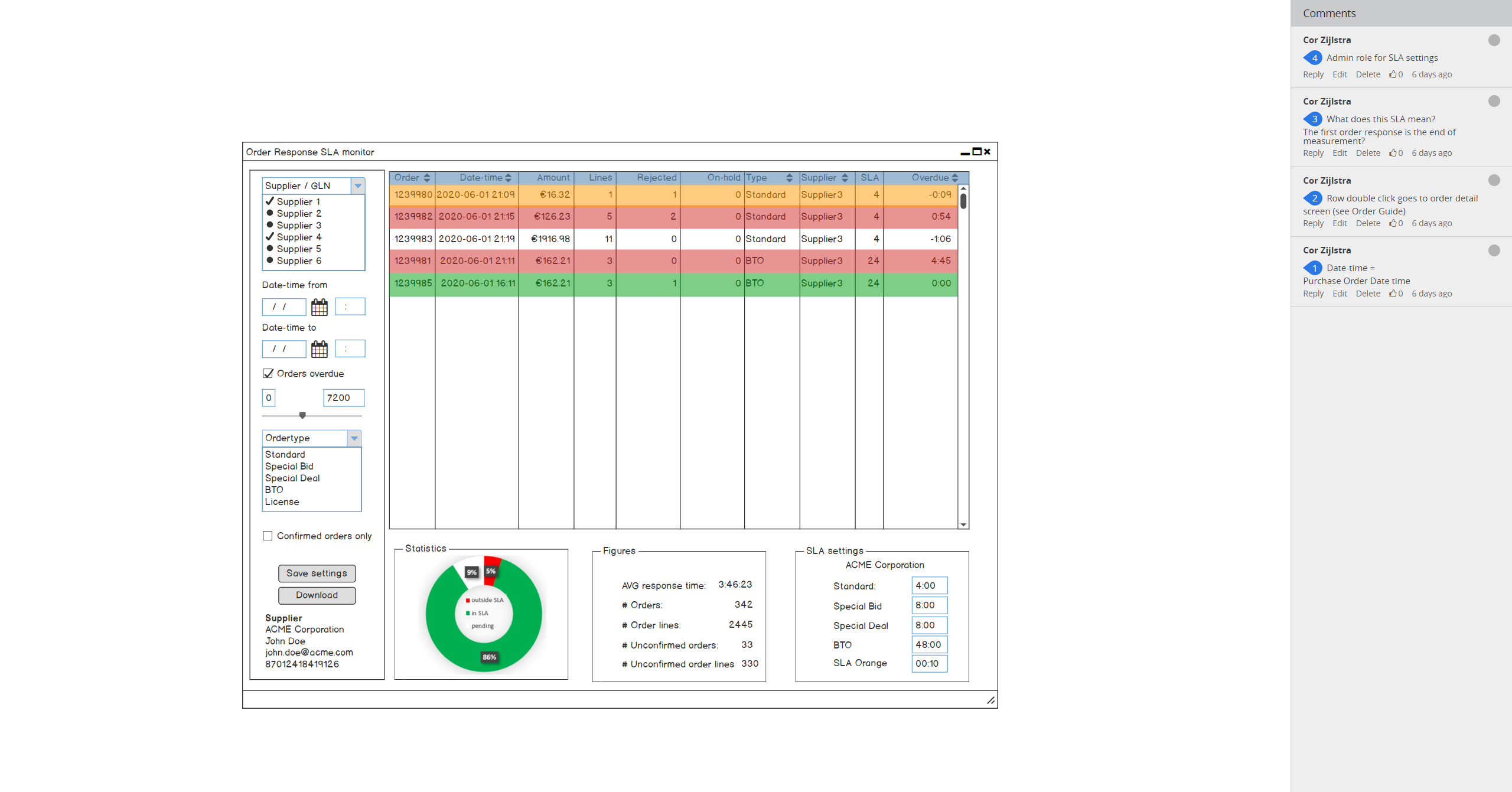
Task: Uncheck the Orders overdue checkbox
Action: [x=268, y=373]
